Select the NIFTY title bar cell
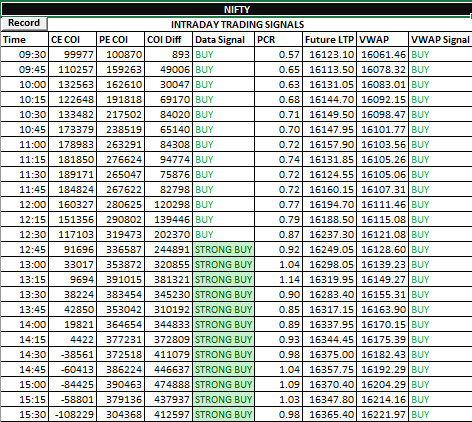 (x=236, y=9)
